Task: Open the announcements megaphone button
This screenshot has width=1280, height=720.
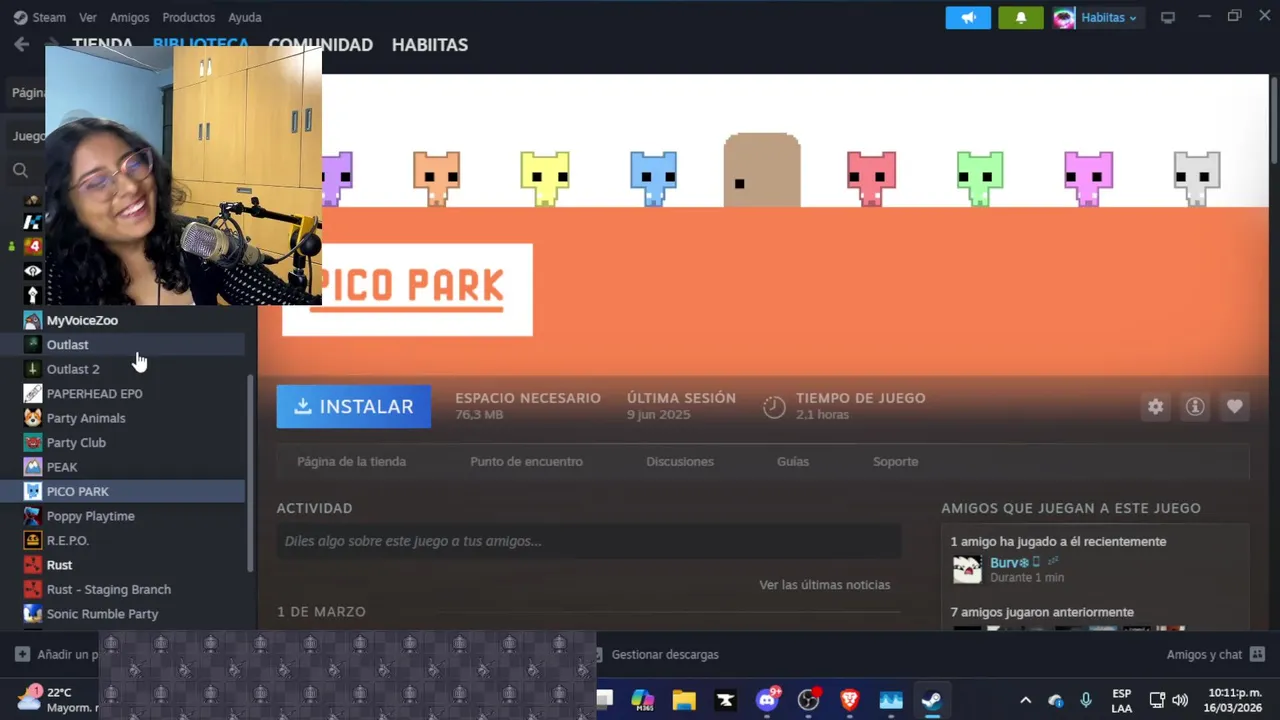Action: coord(968,18)
